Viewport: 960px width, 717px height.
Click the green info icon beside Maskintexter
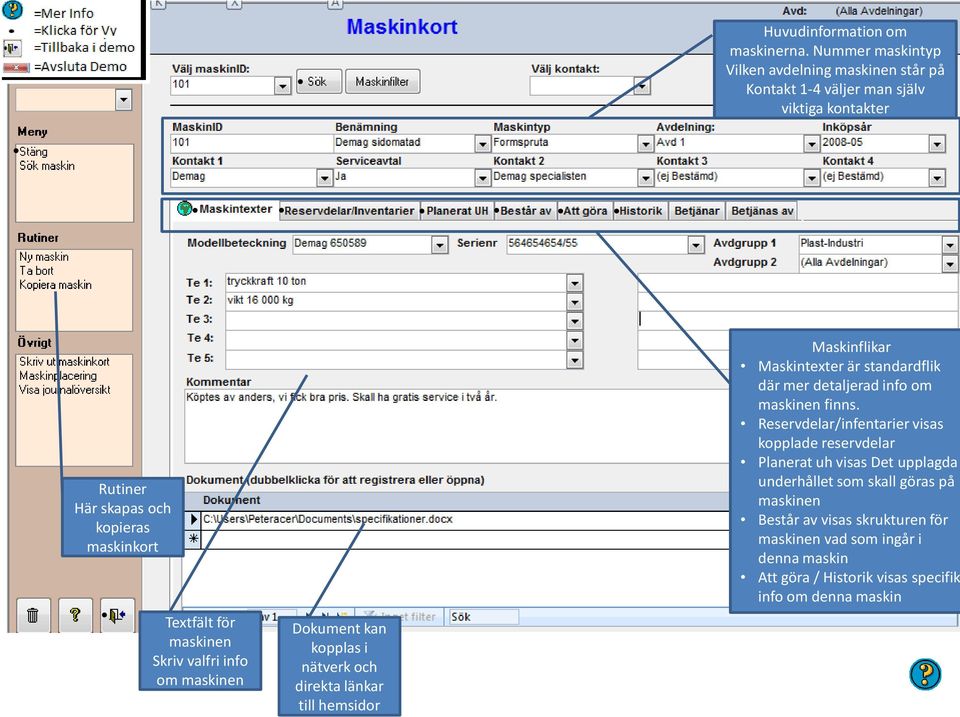(184, 208)
